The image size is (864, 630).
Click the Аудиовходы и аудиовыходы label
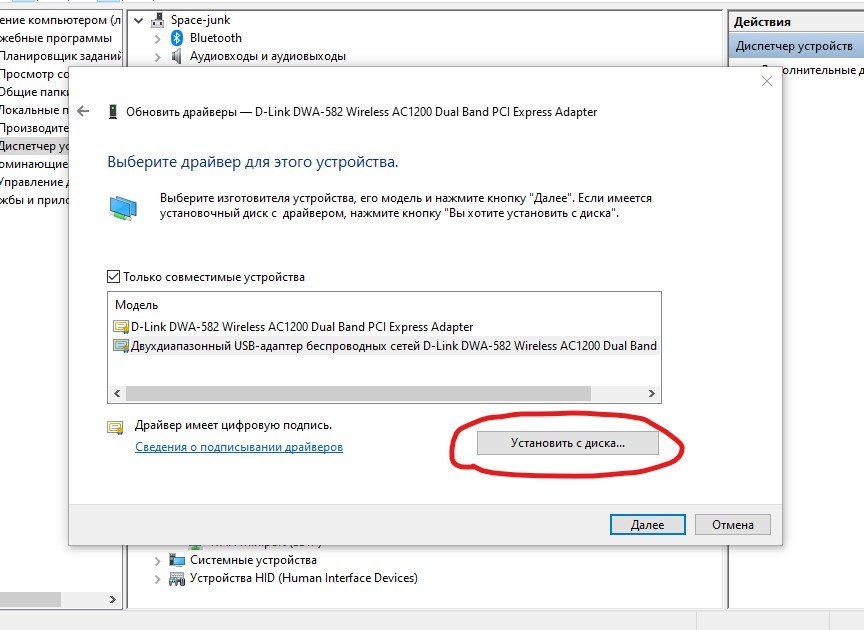tap(268, 56)
